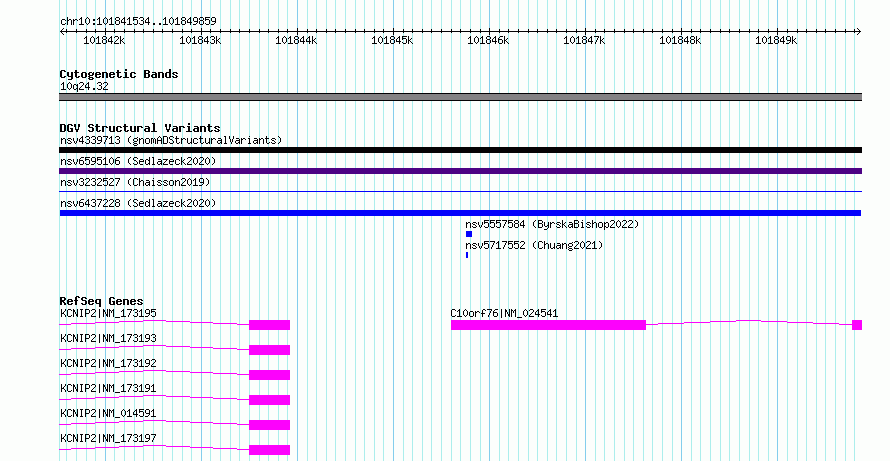Click the 101847k ruler tick label
Viewport: 890px width, 461px height.
pos(584,40)
